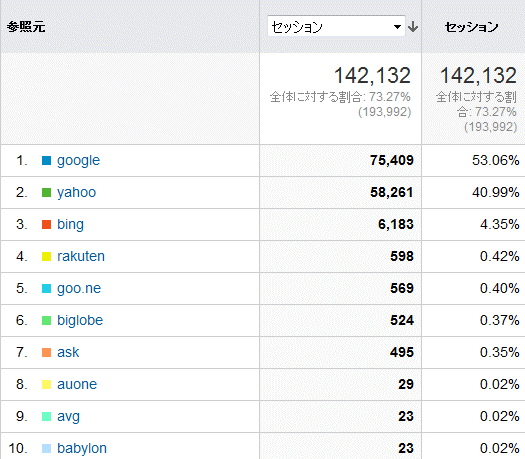Select the 524 sessions value for biglobe
The height and width of the screenshot is (459, 525).
coord(402,320)
